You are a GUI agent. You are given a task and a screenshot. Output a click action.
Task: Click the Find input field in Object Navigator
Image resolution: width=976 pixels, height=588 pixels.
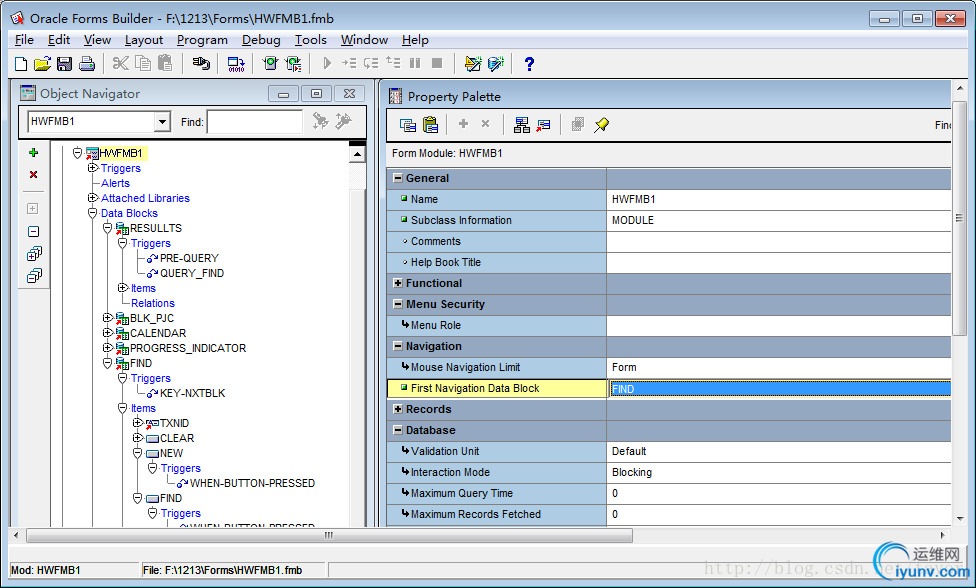255,122
